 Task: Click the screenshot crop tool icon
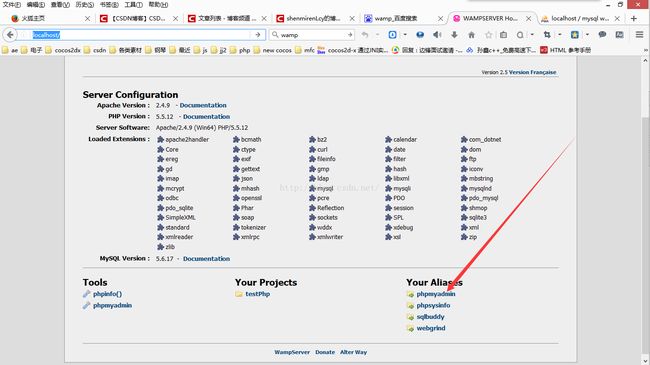(x=547, y=35)
